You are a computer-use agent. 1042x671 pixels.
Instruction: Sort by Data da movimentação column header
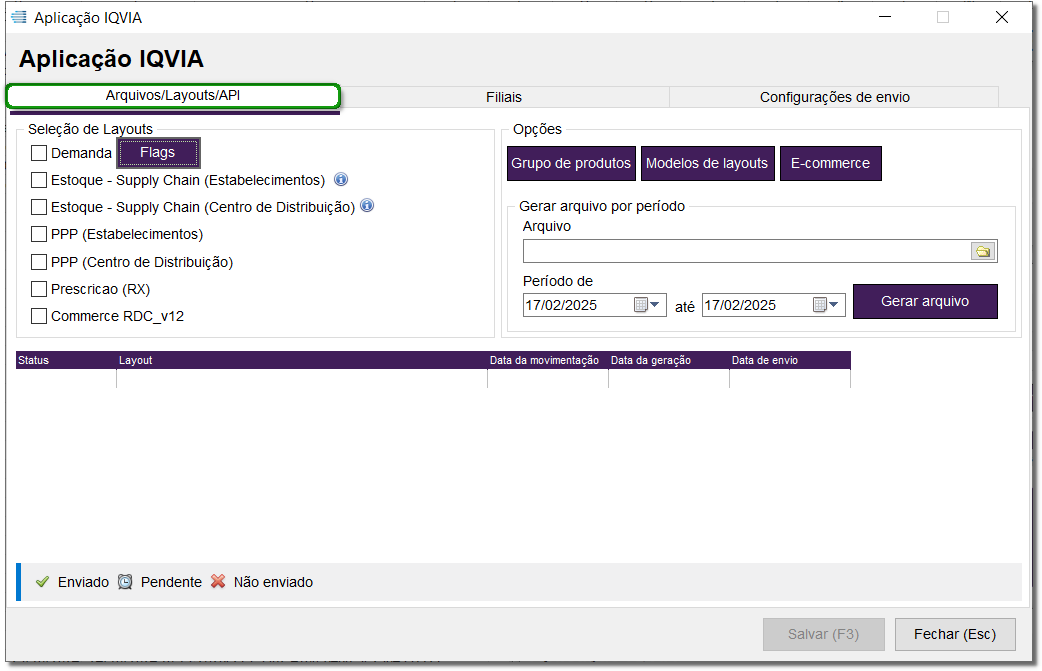tap(548, 360)
